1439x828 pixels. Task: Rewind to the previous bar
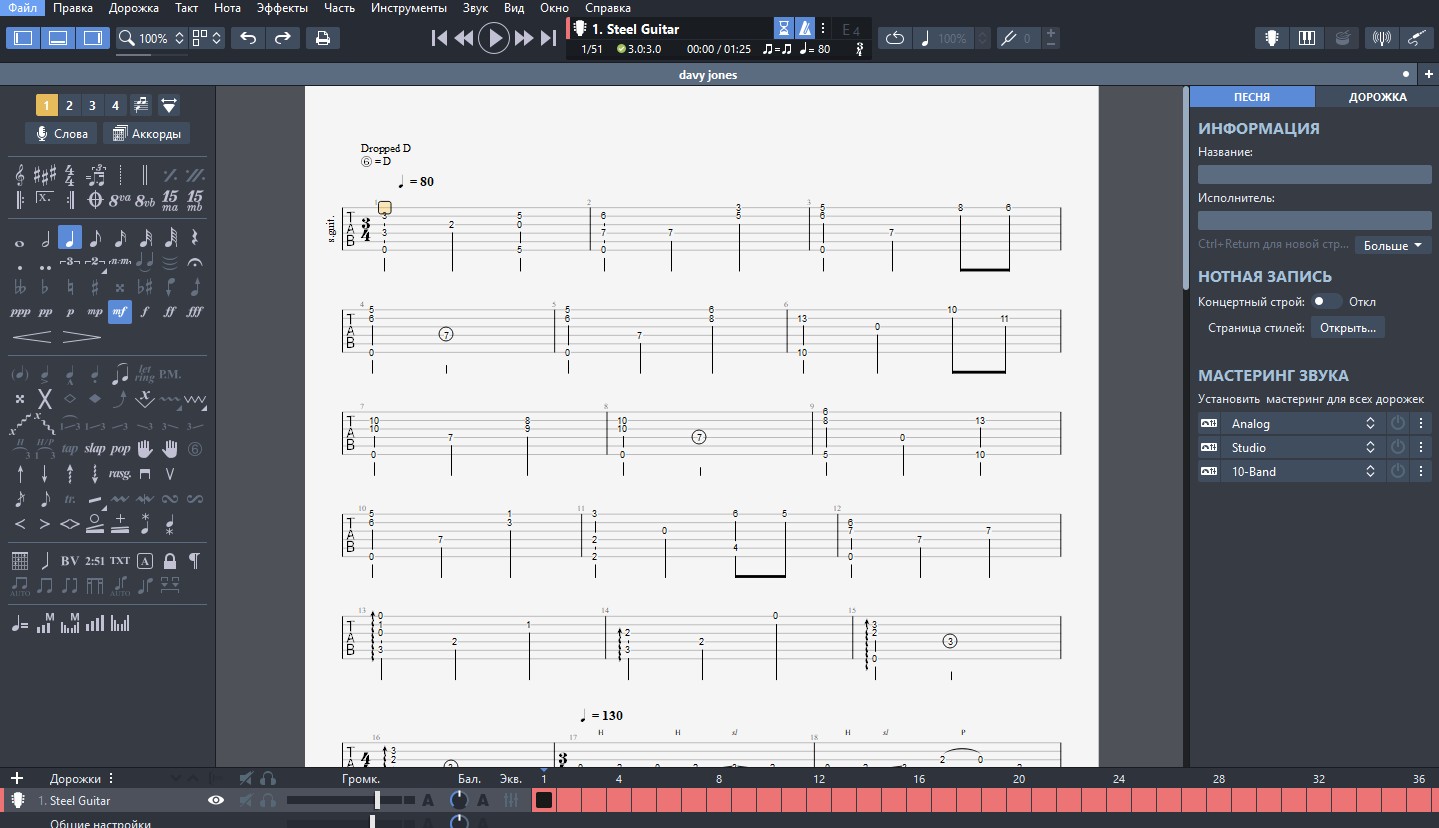click(464, 38)
